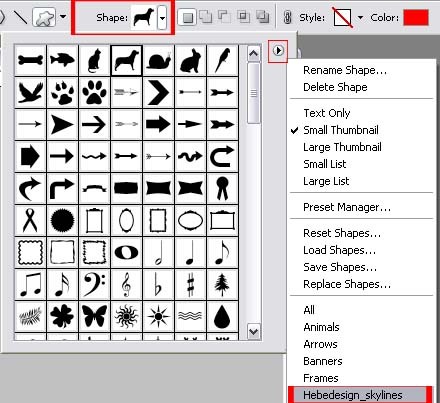The height and width of the screenshot is (403, 440).
Task: Choose the fish shape thumbnail
Action: point(62,60)
